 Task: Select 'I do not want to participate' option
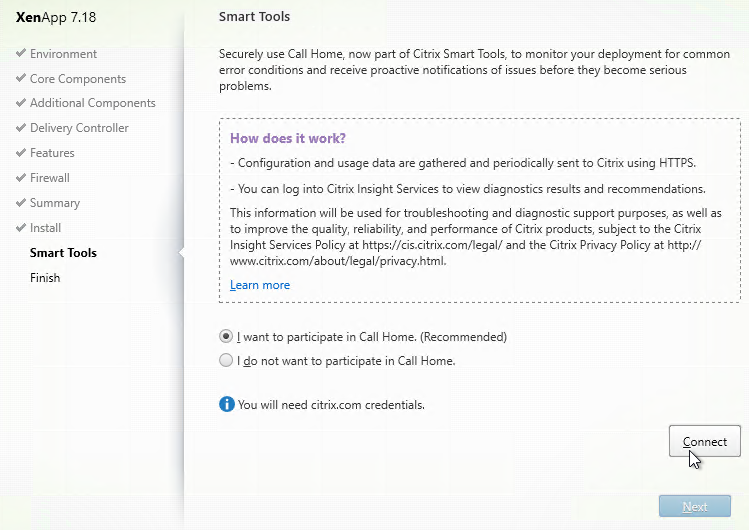point(226,360)
